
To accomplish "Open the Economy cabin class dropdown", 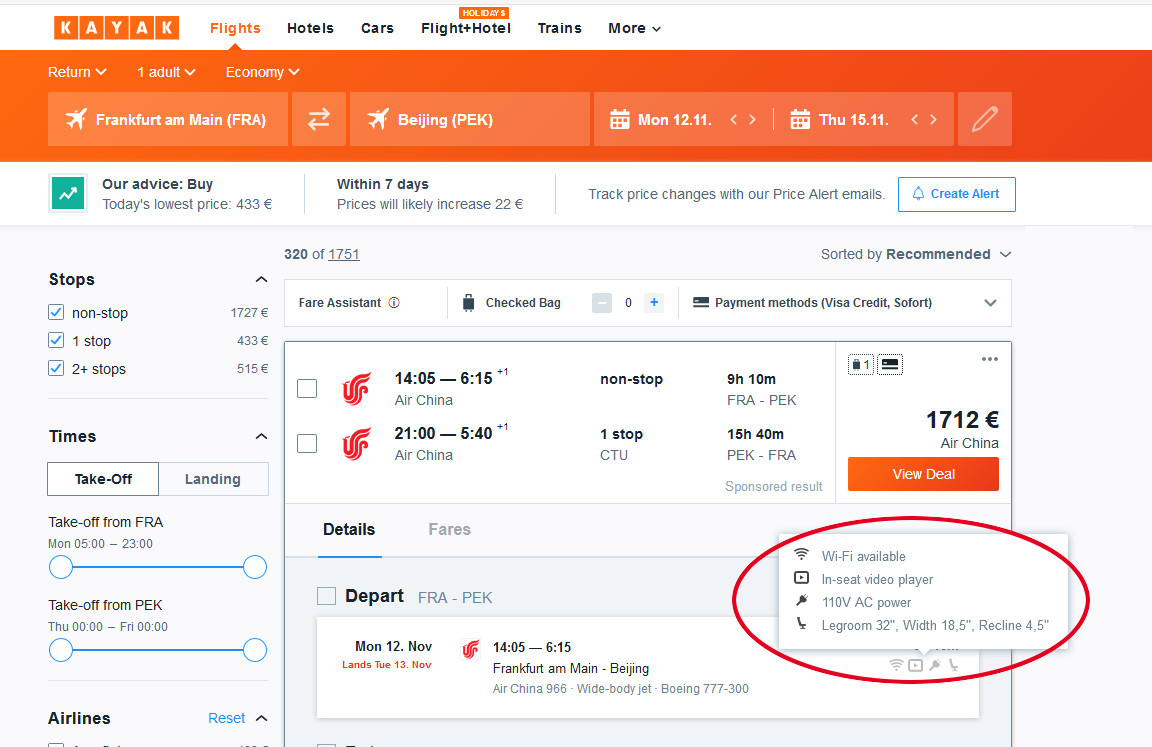I will (x=262, y=72).
